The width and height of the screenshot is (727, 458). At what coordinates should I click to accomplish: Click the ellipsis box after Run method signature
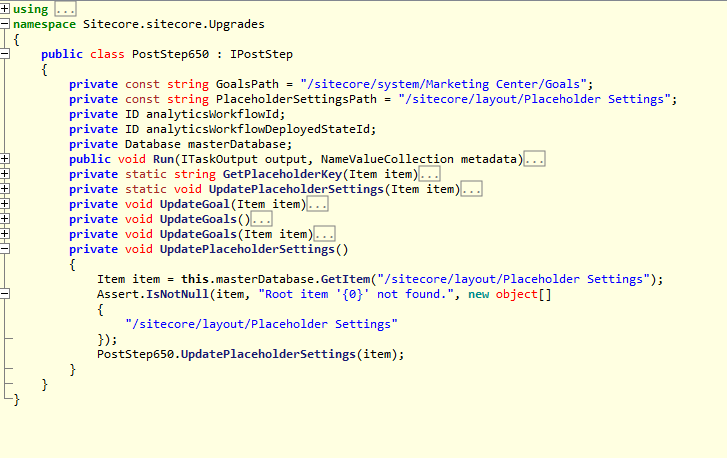click(x=534, y=159)
